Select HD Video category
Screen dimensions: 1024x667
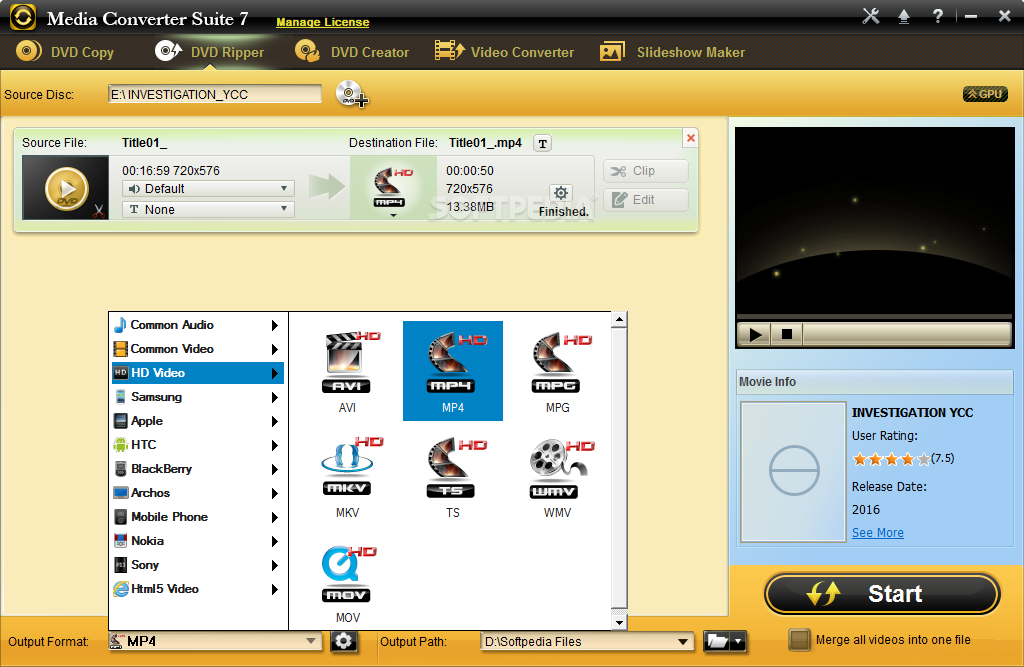(x=198, y=373)
